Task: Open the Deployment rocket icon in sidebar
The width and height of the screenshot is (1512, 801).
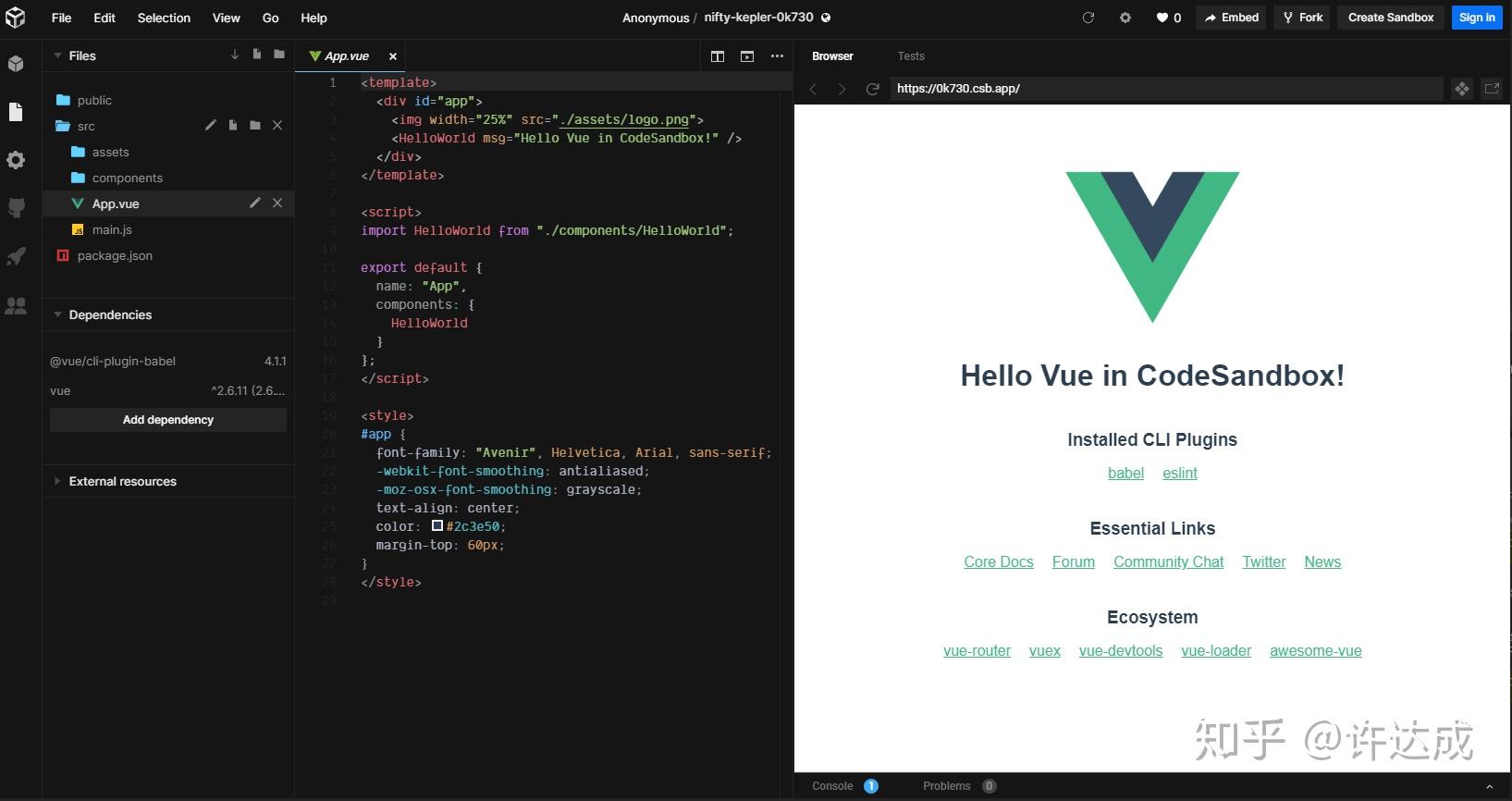Action: point(16,256)
